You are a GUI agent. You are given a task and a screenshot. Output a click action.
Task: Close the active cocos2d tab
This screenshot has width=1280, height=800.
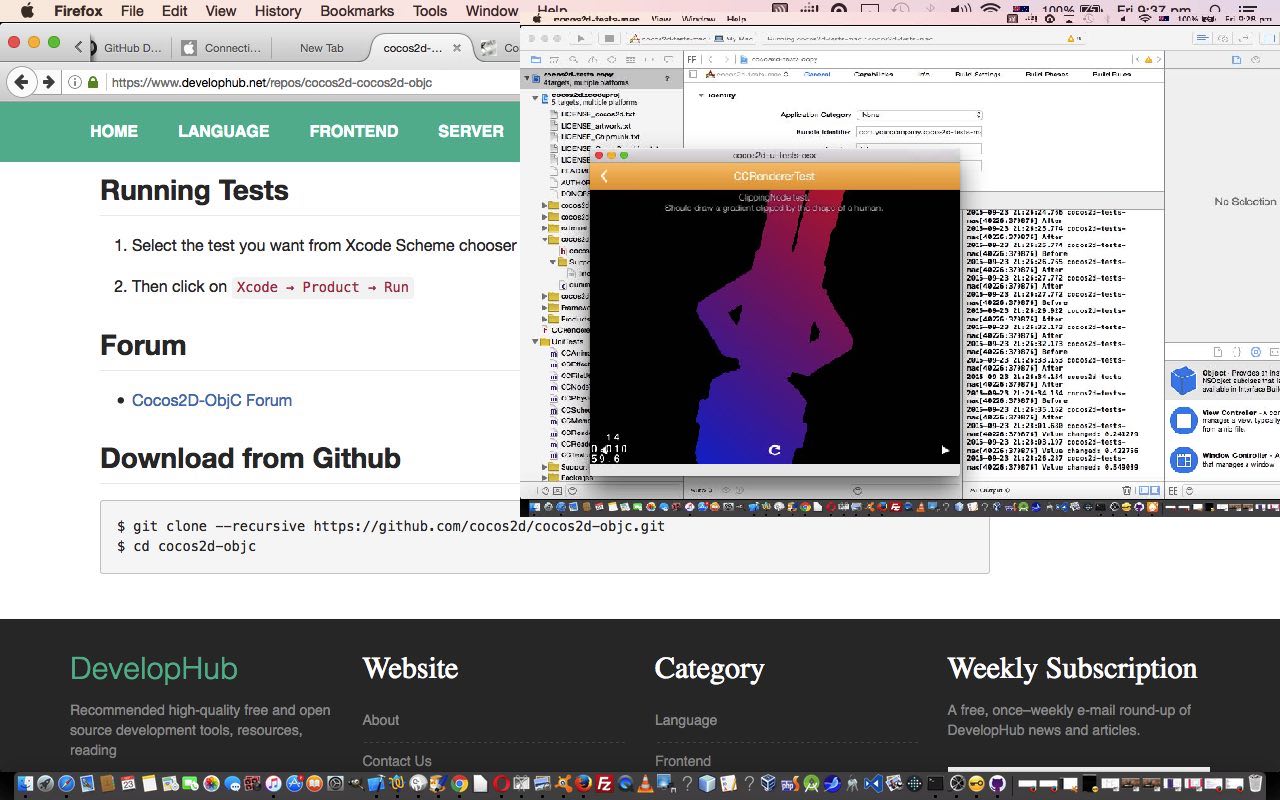click(457, 48)
